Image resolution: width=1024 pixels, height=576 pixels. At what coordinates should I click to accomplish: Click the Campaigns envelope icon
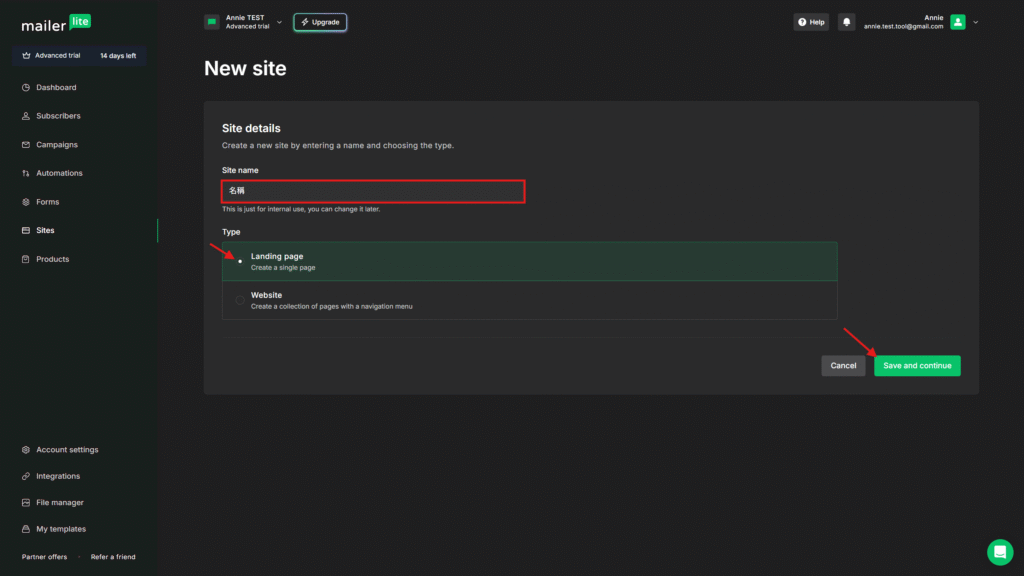26,145
